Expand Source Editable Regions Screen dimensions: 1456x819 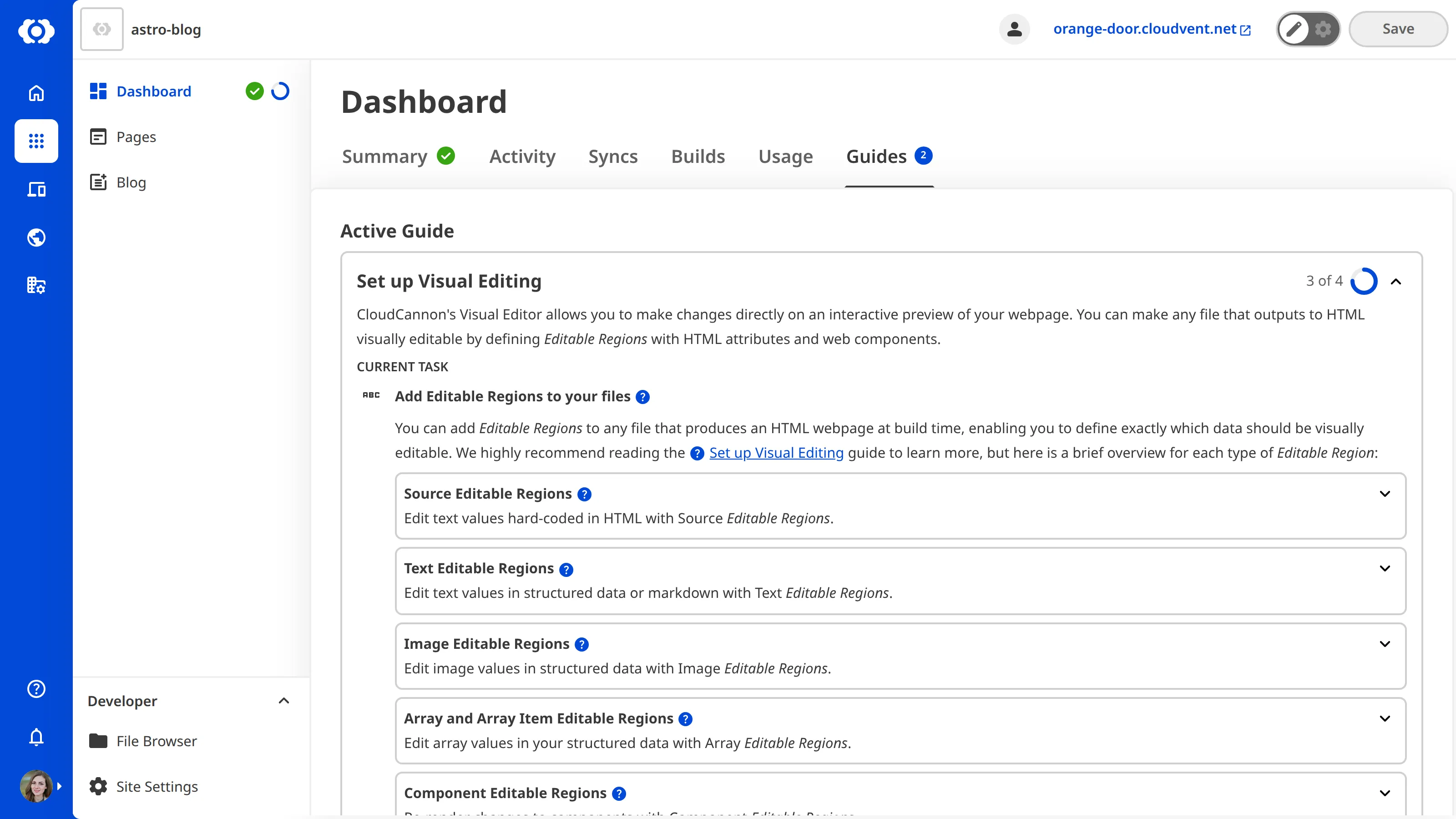(1385, 494)
